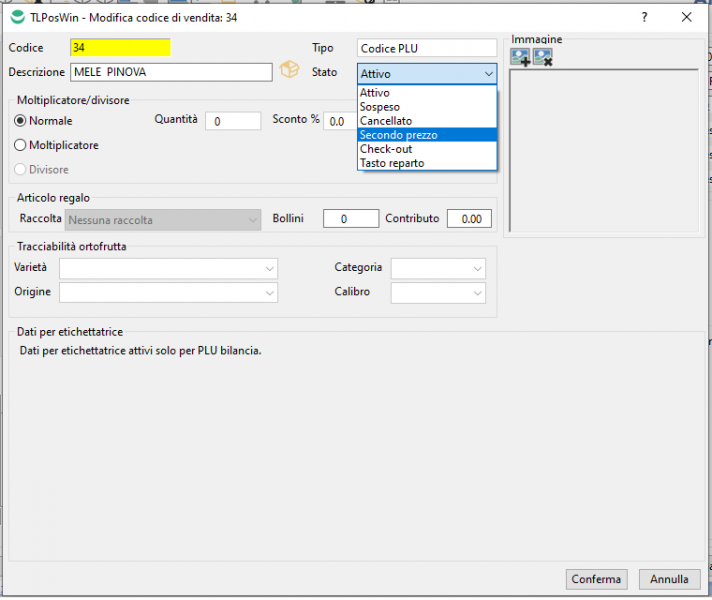This screenshot has height=600, width=712.
Task: Collapse the Stato dropdown
Action: [488, 74]
